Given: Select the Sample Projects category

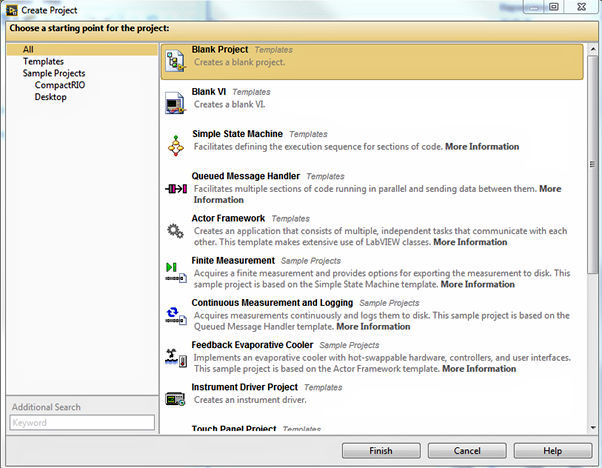Looking at the screenshot, I should 54,73.
